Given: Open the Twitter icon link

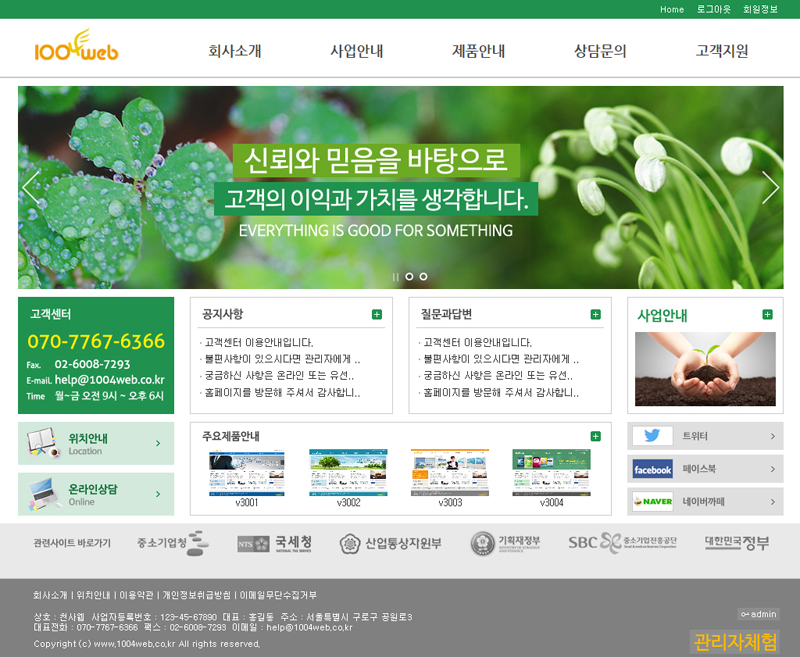Looking at the screenshot, I should pos(652,436).
